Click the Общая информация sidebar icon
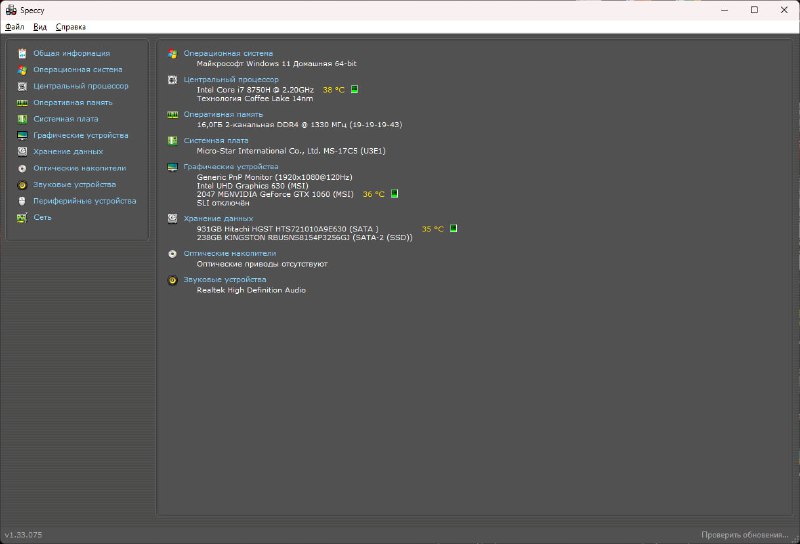The height and width of the screenshot is (544, 800). click(x=22, y=53)
